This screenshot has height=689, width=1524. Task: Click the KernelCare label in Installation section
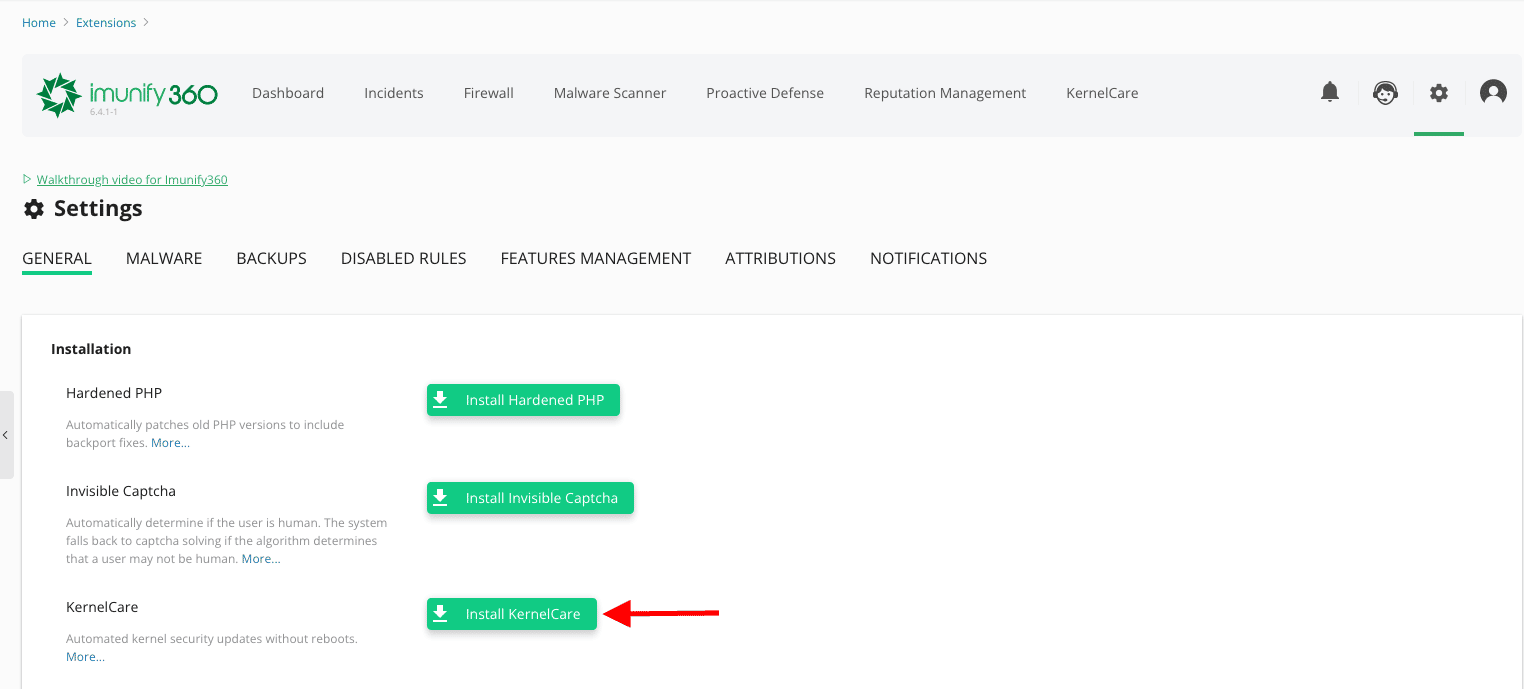pos(102,607)
